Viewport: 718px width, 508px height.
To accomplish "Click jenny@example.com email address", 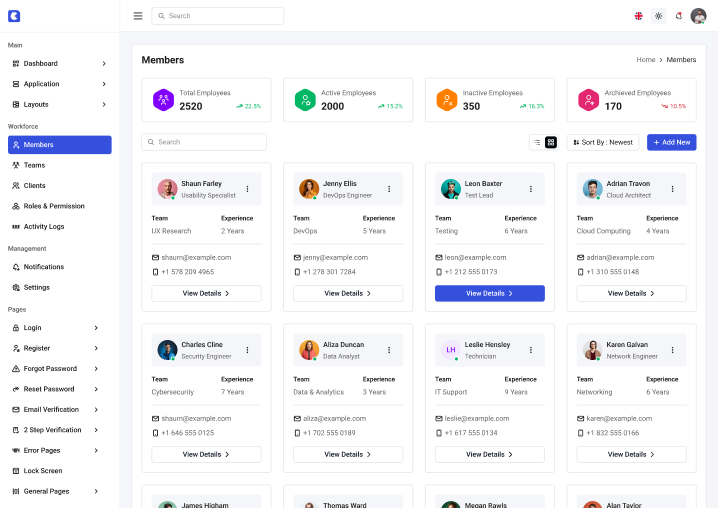I will [x=336, y=257].
